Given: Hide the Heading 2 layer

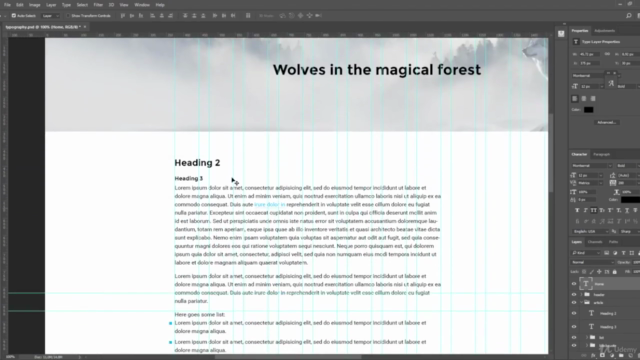Looking at the screenshot, I should coord(574,313).
